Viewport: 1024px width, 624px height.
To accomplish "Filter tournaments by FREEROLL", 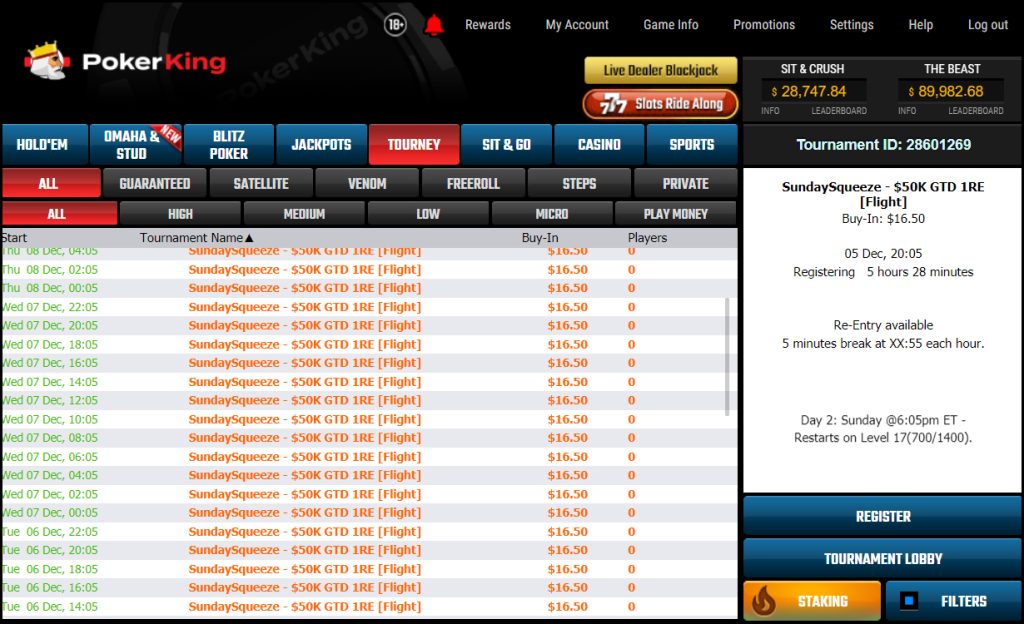I will point(473,183).
